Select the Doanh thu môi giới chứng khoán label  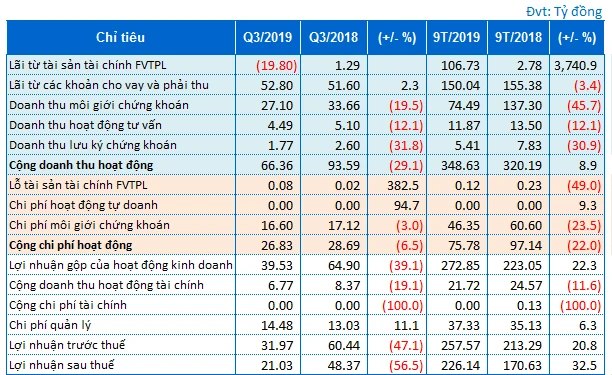pos(99,105)
